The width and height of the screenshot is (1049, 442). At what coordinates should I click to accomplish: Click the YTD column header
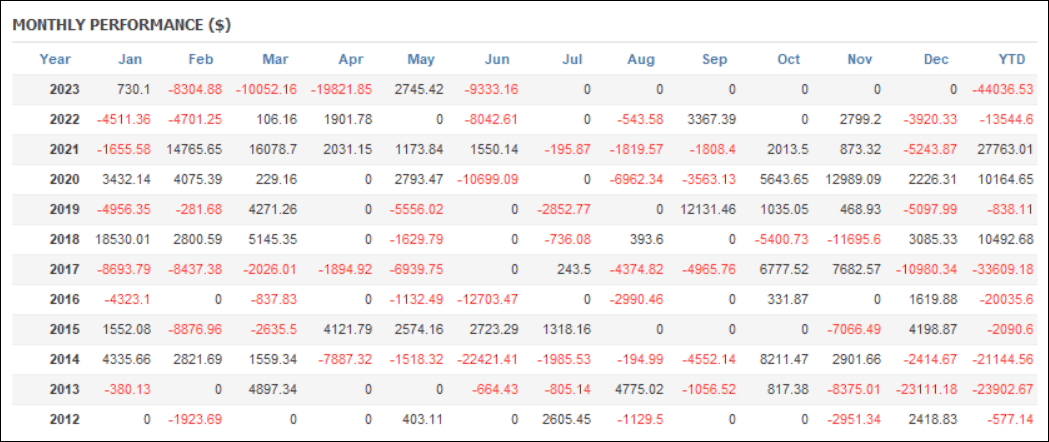pos(1014,59)
